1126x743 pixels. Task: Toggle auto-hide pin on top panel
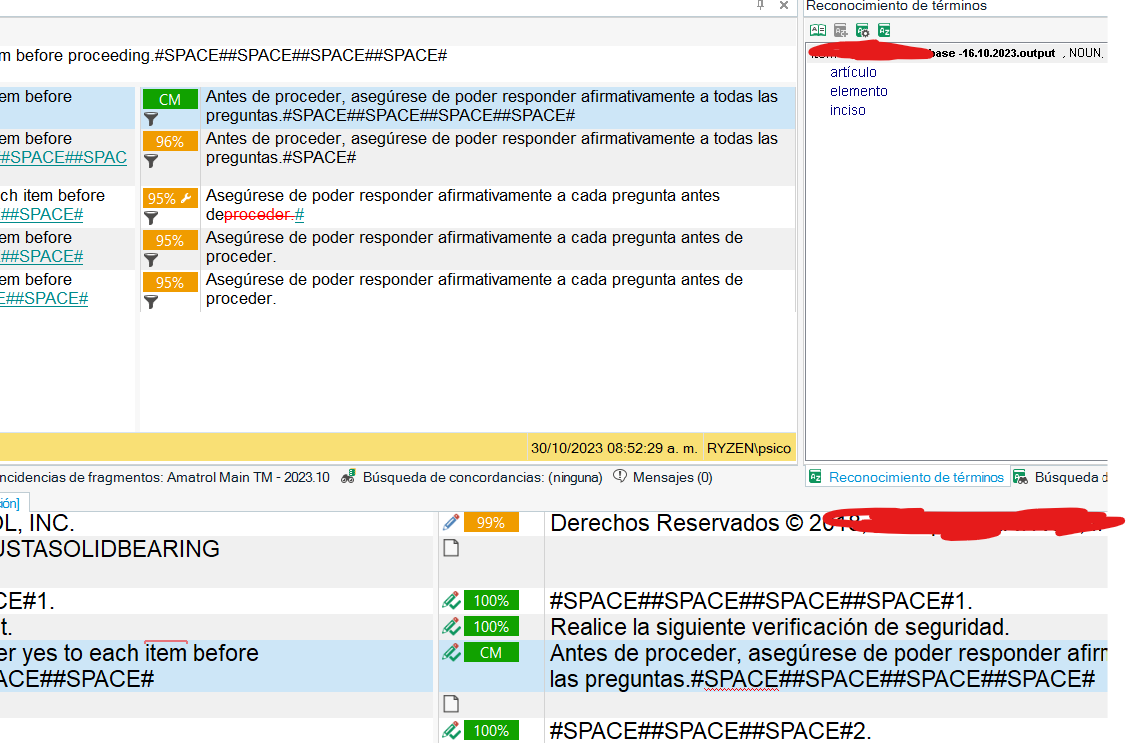point(758,6)
